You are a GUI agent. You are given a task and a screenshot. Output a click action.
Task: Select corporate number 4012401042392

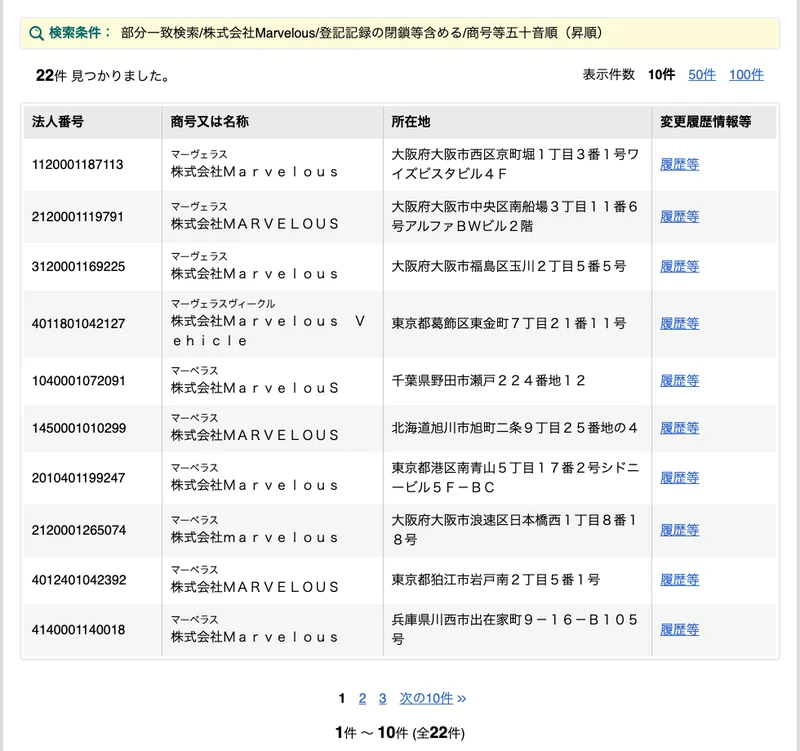click(79, 580)
